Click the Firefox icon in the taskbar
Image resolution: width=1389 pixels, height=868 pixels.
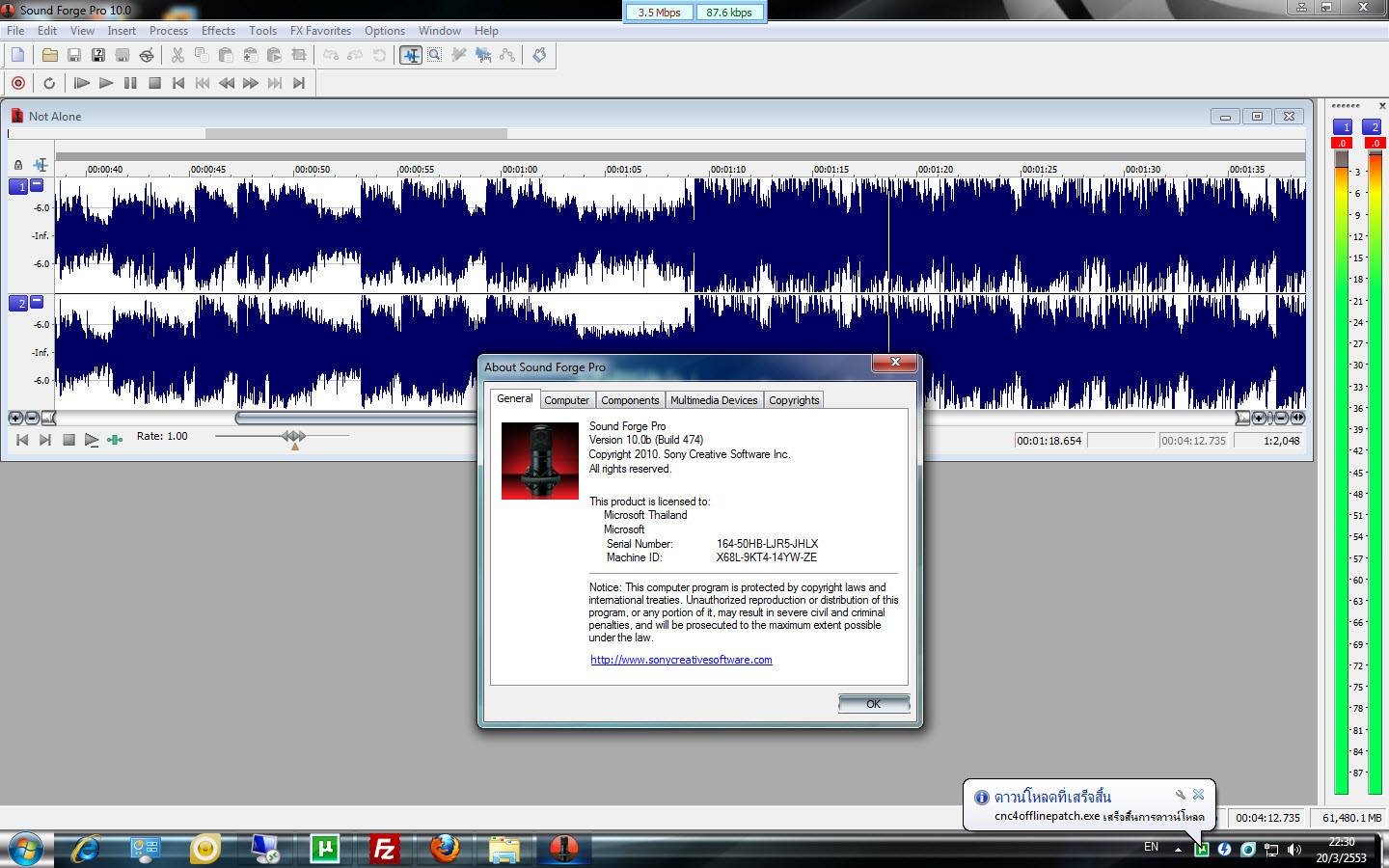point(445,849)
